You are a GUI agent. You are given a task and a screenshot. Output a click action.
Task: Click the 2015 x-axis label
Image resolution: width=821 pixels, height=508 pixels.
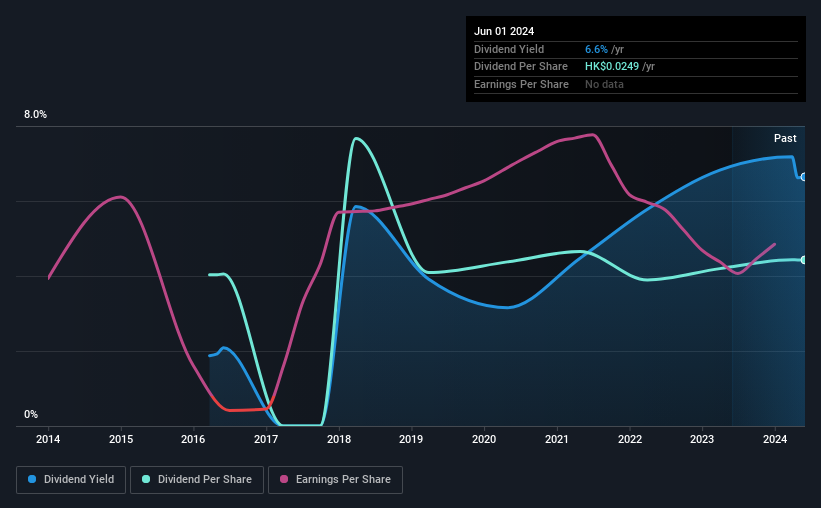coord(121,439)
